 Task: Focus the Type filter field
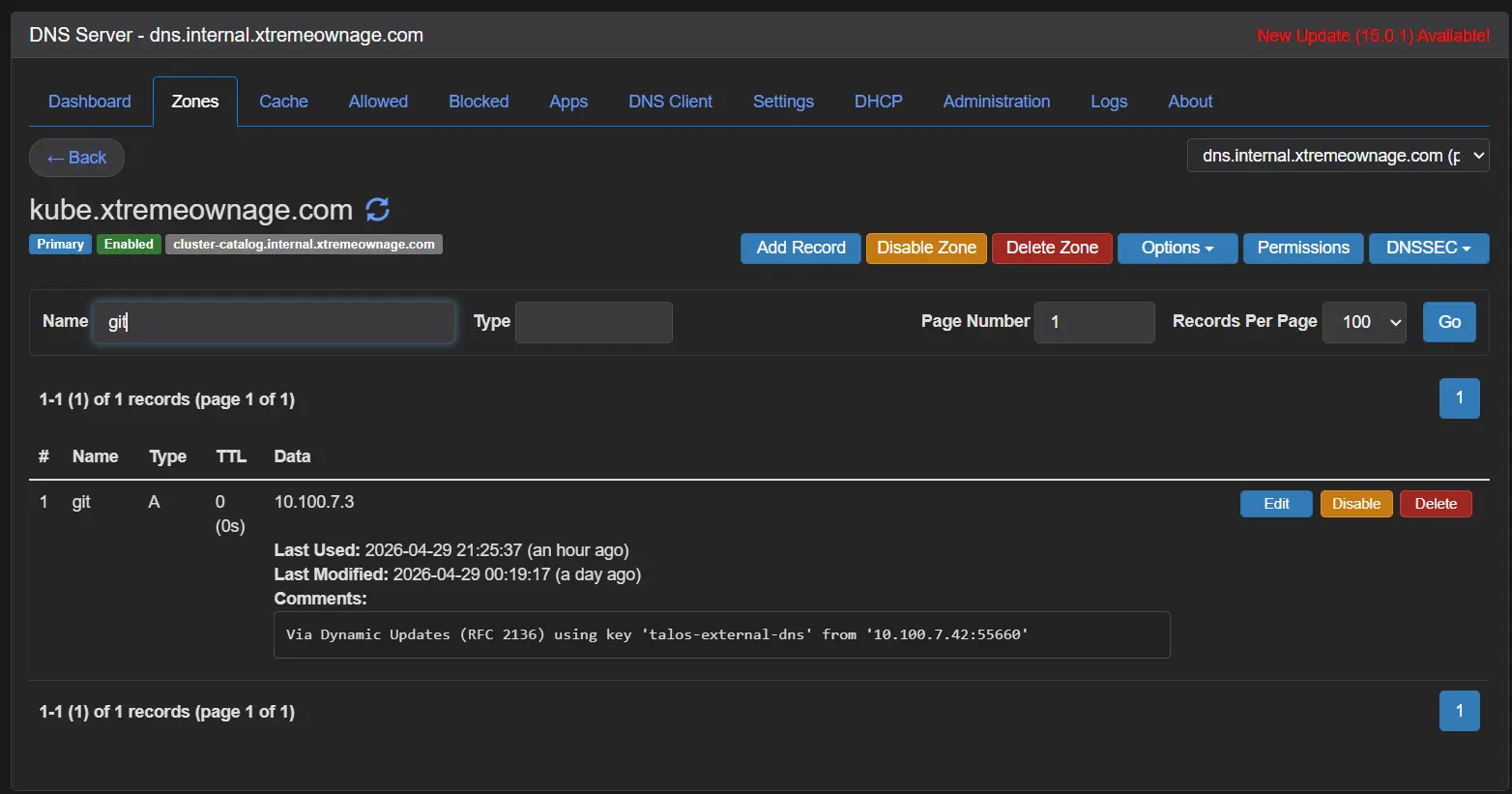click(594, 322)
